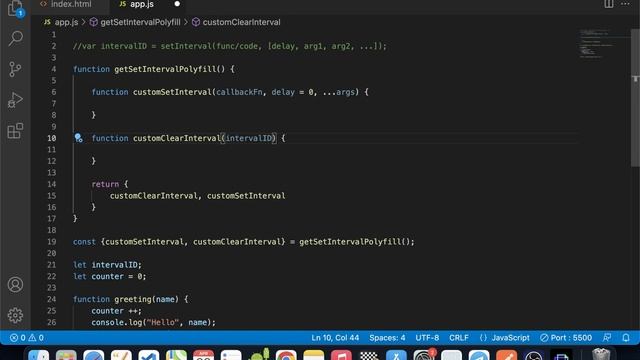Open the Source Control view
640x360 pixels.
pyautogui.click(x=15, y=69)
